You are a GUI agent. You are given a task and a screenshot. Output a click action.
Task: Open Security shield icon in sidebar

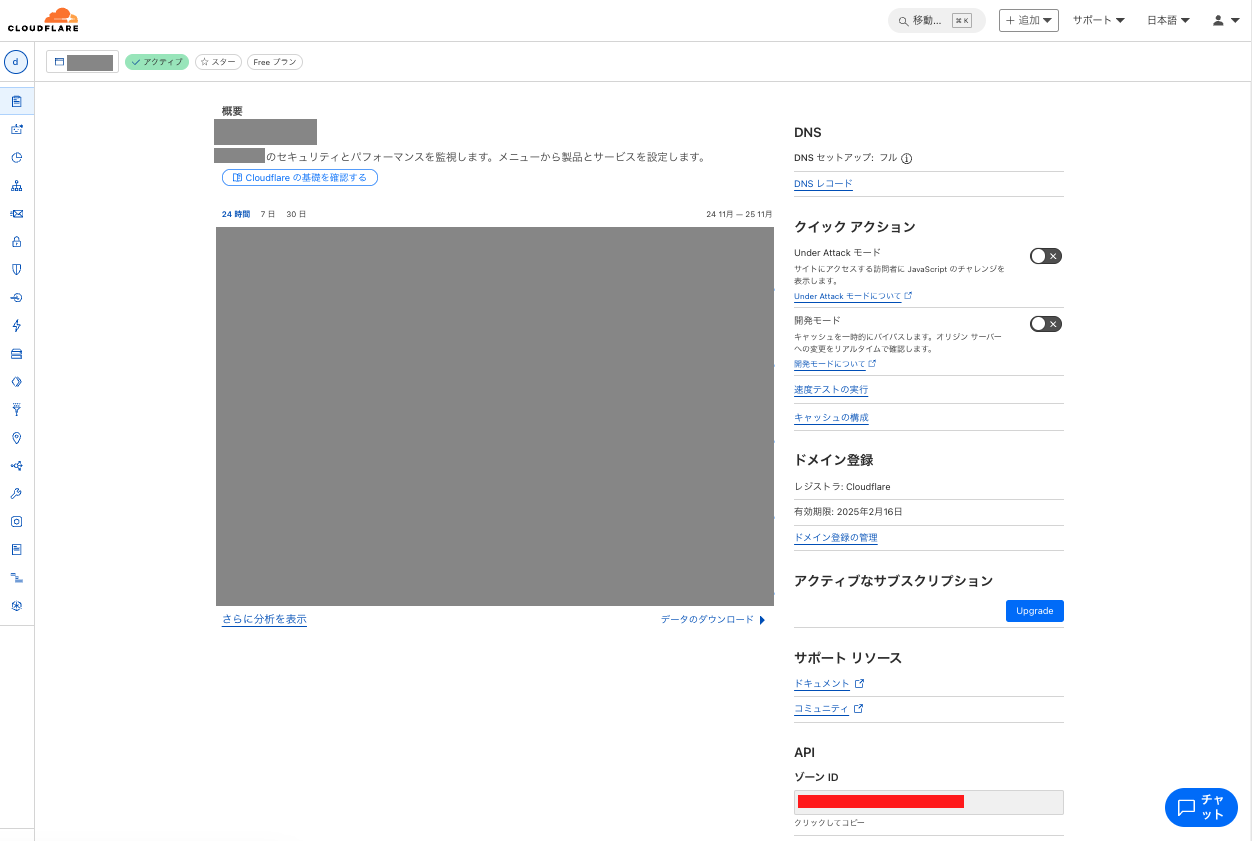click(17, 270)
